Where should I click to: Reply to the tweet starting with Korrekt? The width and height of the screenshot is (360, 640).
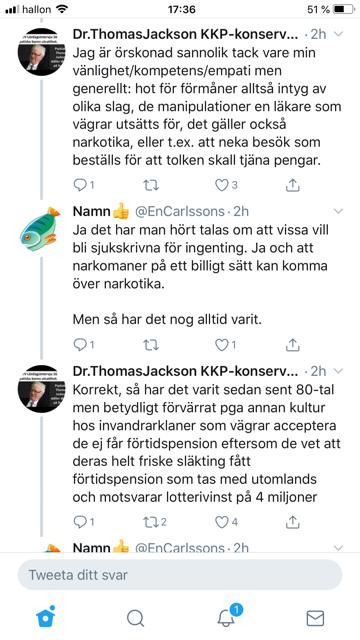point(80,521)
